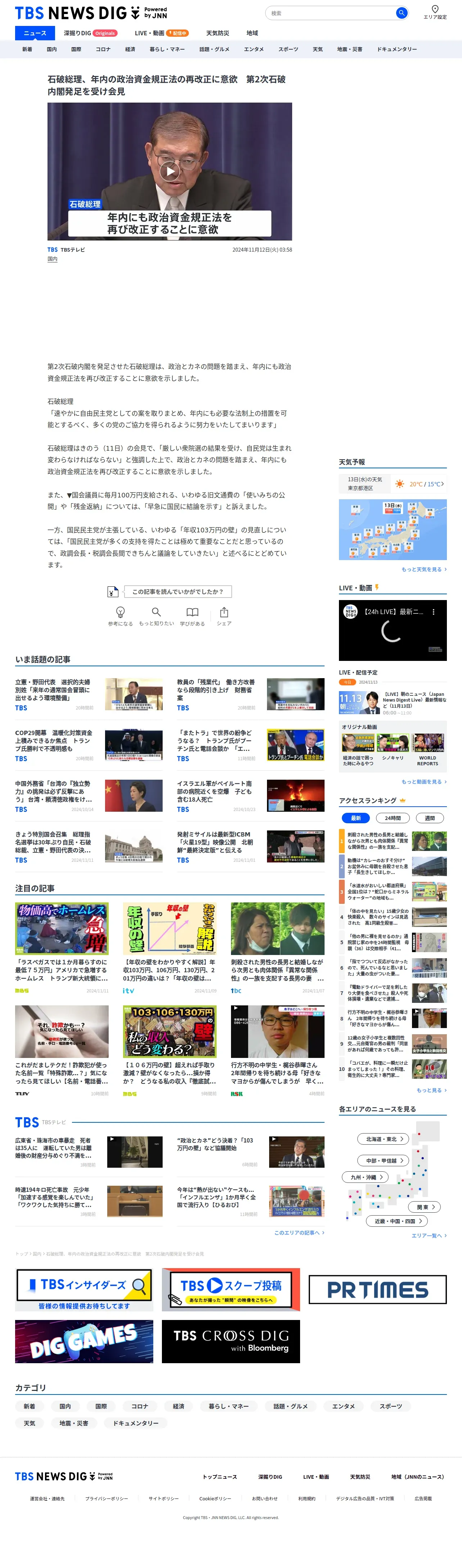Screen dimensions: 462x1568
Task: Open TBS スクープ投稿 banner
Action: [x=231, y=1290]
